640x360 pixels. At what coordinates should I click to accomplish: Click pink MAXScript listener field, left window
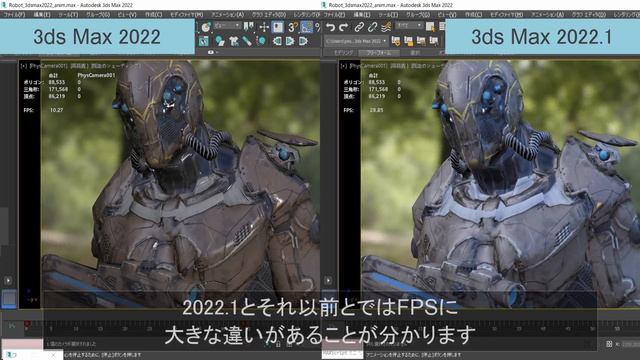pyautogui.click(x=22, y=344)
